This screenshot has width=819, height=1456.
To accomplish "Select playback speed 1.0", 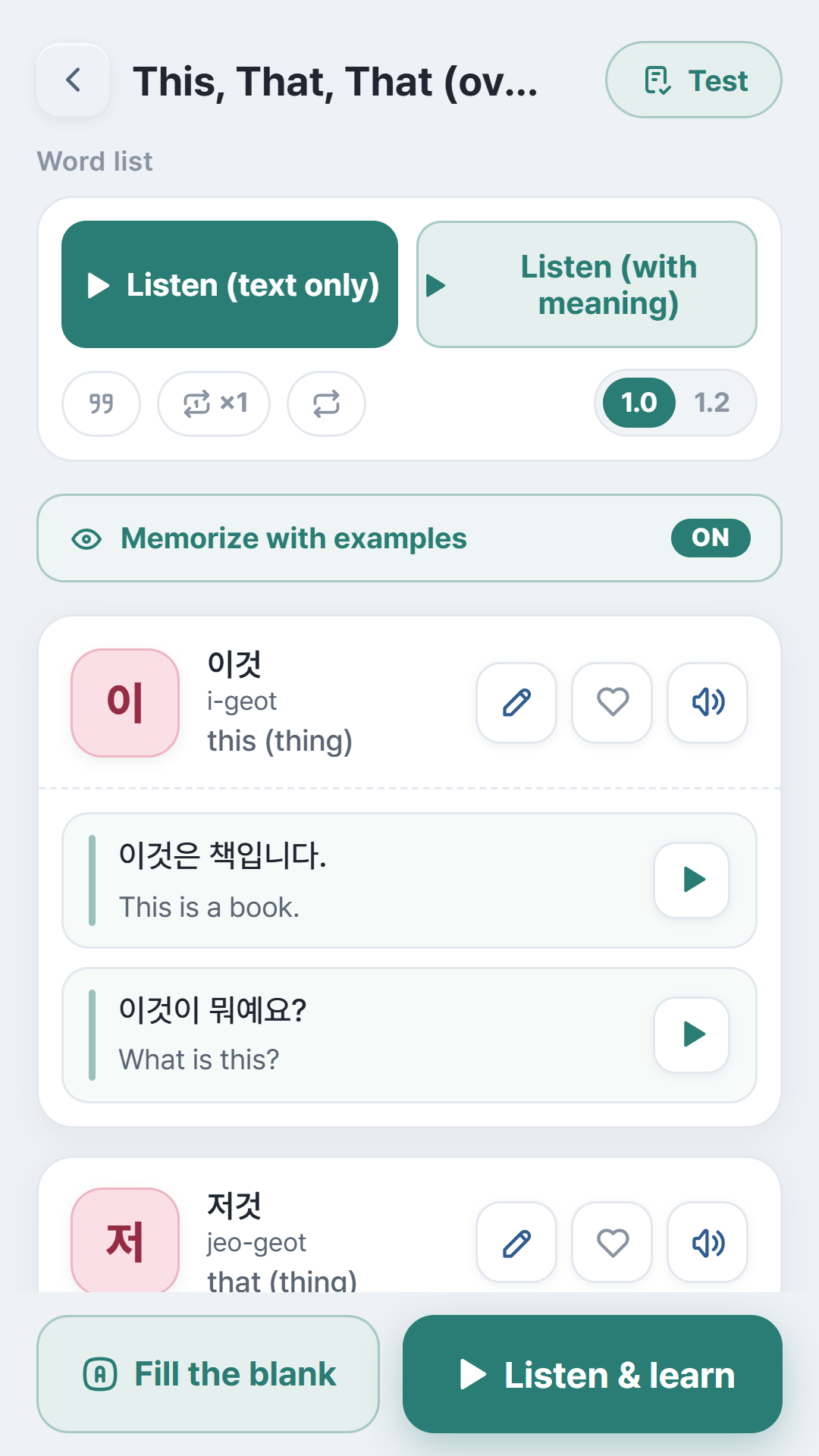I will tap(639, 403).
